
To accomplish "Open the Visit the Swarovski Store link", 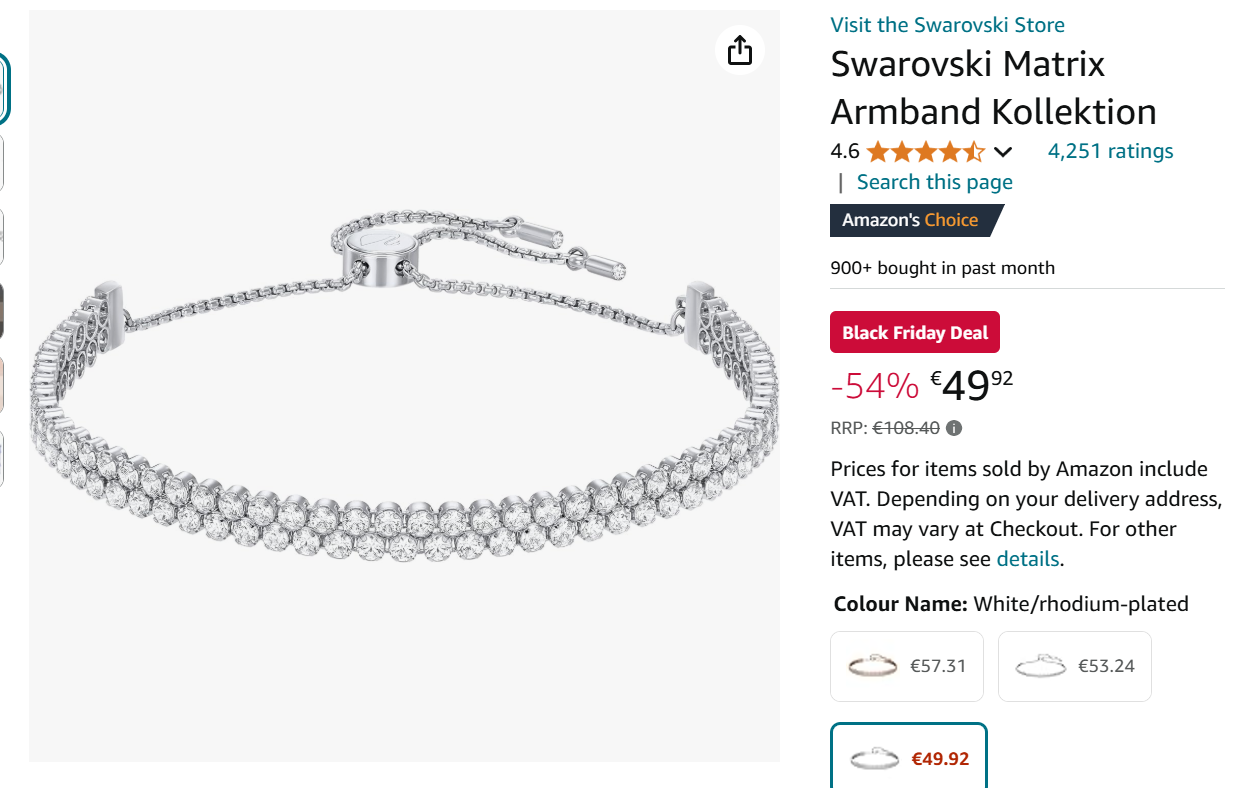I will click(947, 25).
